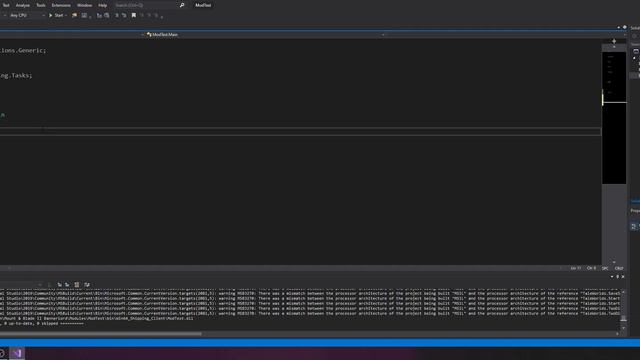This screenshot has height=360, width=640.
Task: Click the editor split handle above scrollbar
Action: pos(614,41)
